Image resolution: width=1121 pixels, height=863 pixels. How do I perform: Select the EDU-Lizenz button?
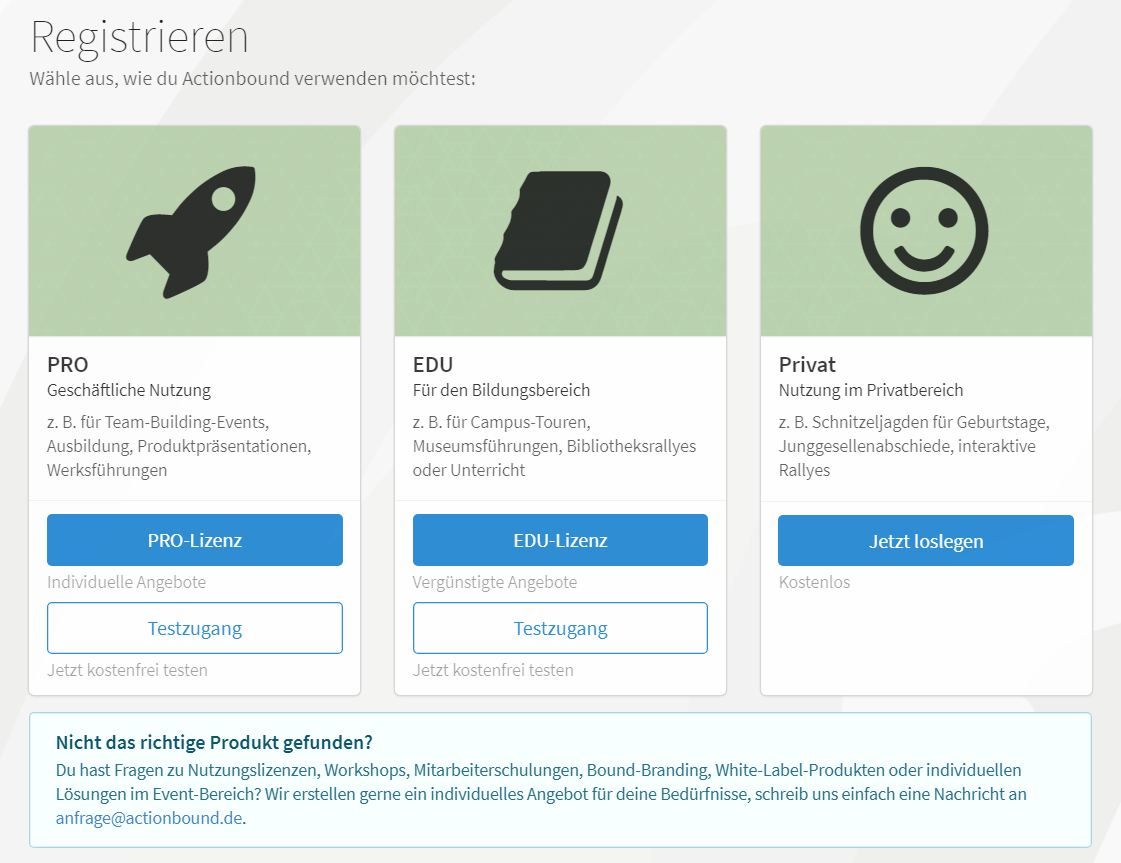tap(560, 540)
